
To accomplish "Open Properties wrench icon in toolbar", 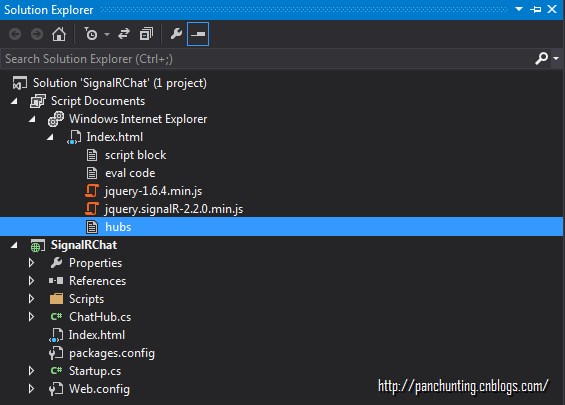I will pos(176,34).
